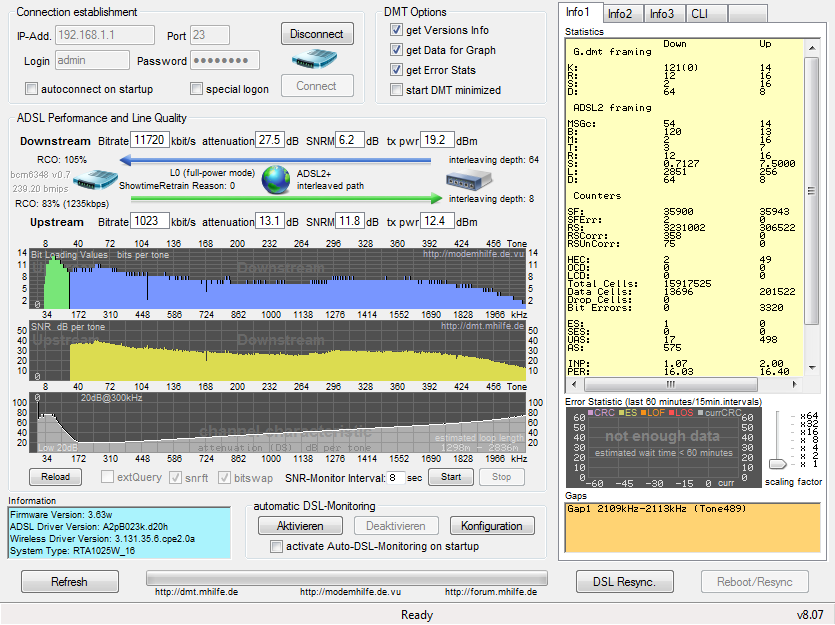
Task: Enable Auto-DSL-Monitoring on startup
Action: tap(276, 546)
